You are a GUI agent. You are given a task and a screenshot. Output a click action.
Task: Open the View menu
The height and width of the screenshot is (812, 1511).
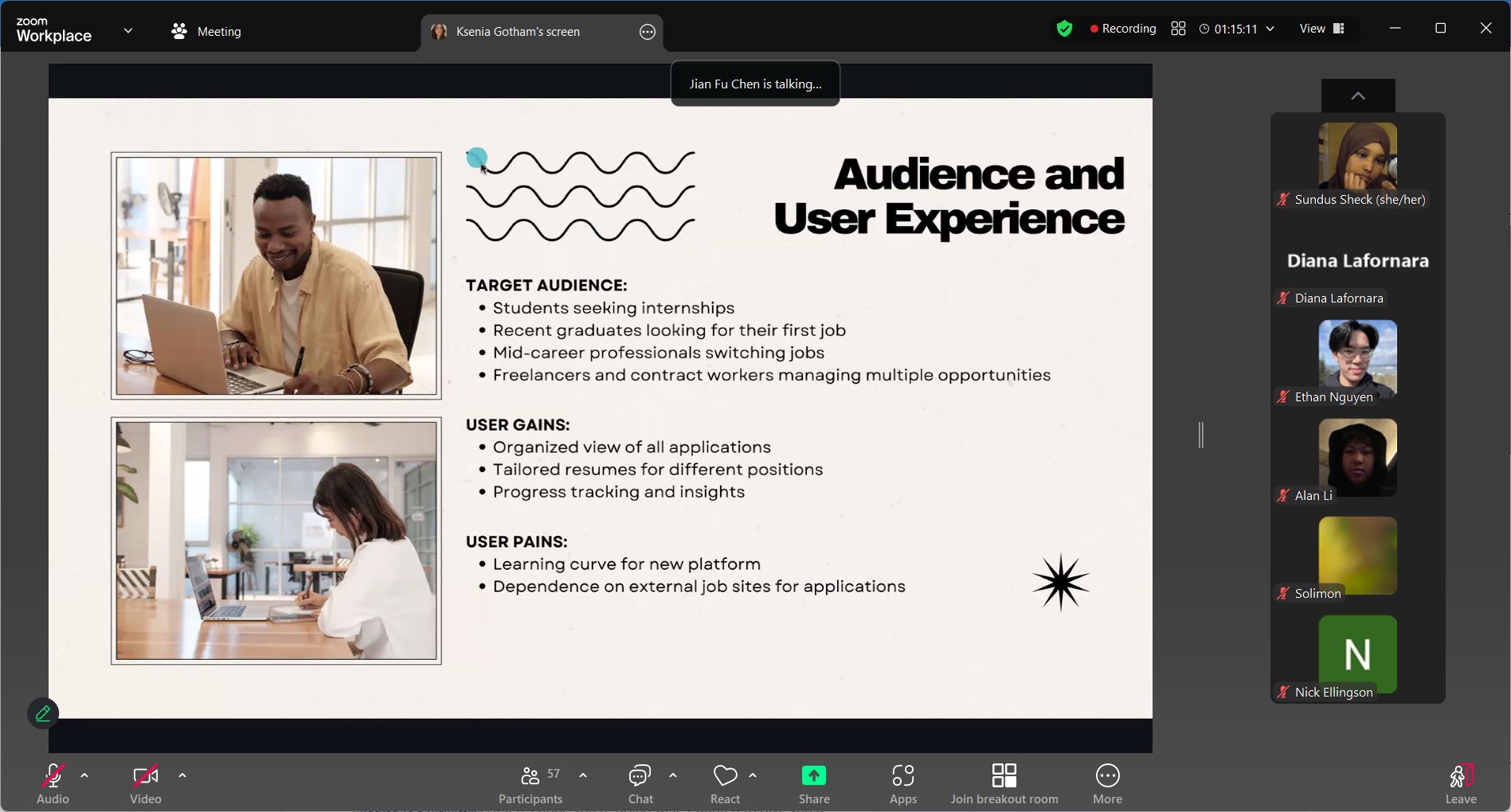pyautogui.click(x=1321, y=29)
